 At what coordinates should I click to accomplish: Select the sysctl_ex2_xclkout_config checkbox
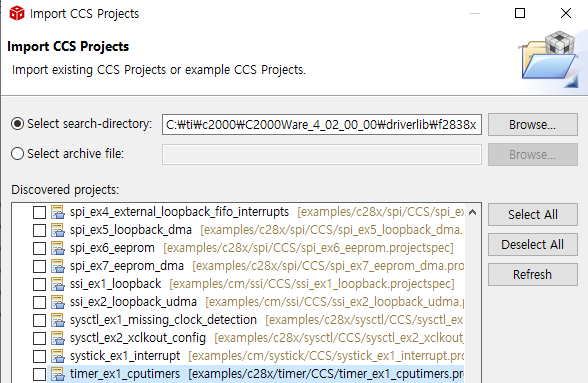[x=39, y=338]
